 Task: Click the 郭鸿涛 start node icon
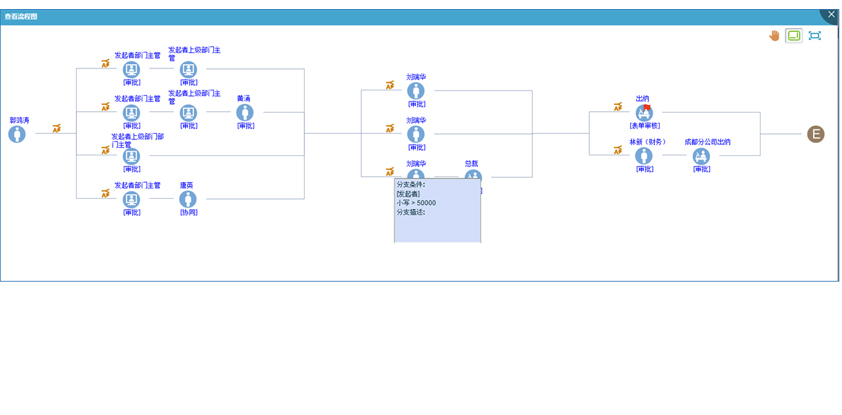coord(17,134)
